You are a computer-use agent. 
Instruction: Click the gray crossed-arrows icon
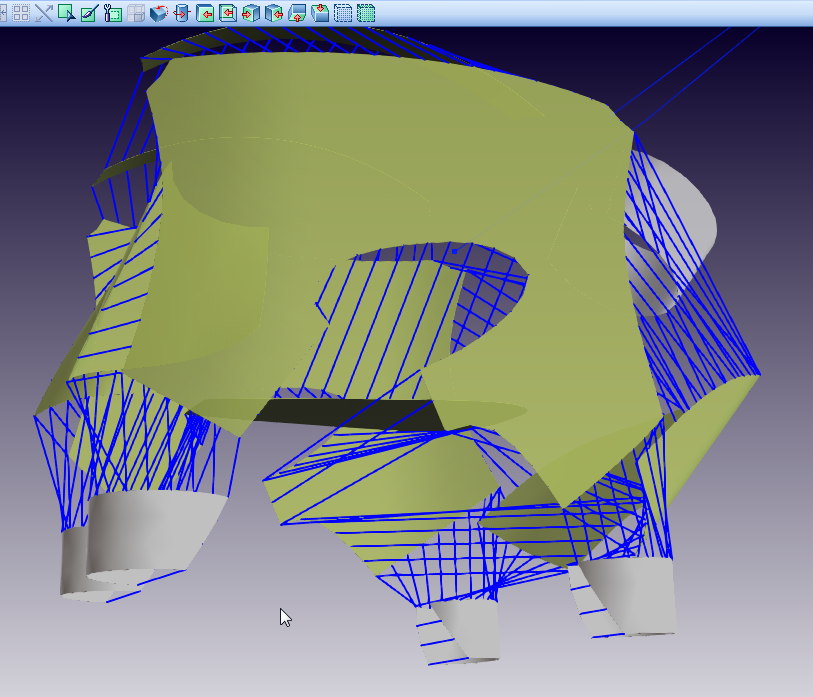[x=44, y=13]
